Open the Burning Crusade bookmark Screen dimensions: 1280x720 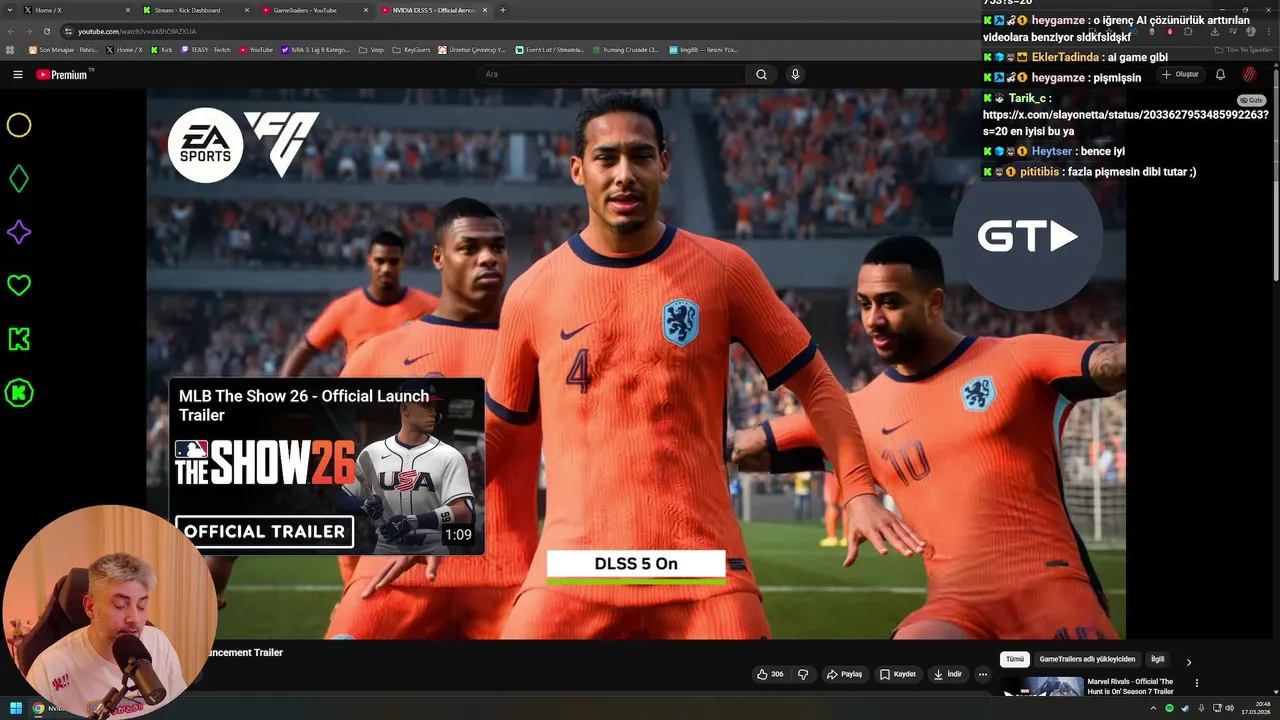625,49
